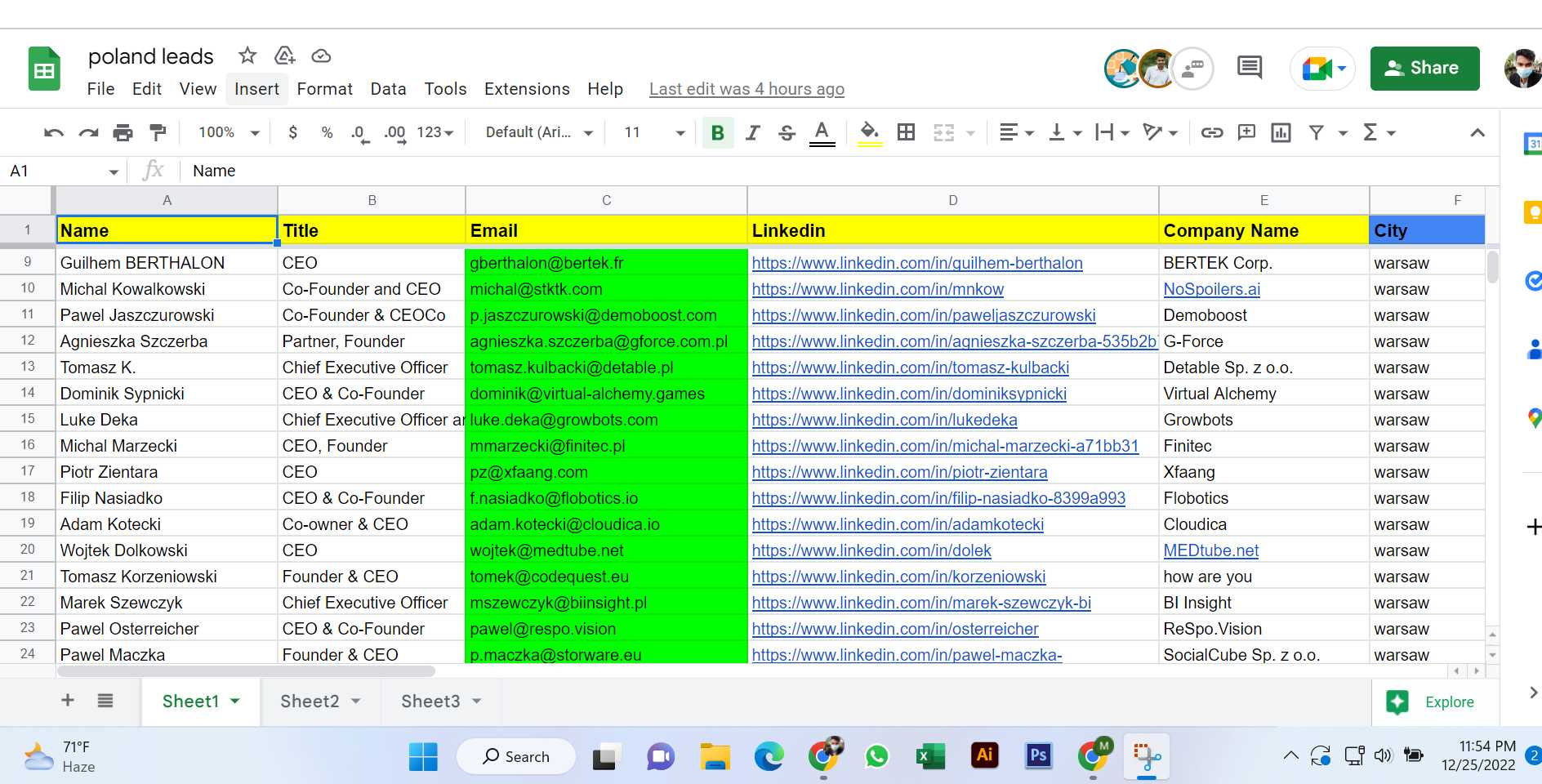Switch to the Sheet3 tab
Image resolution: width=1542 pixels, height=784 pixels.
(441, 701)
